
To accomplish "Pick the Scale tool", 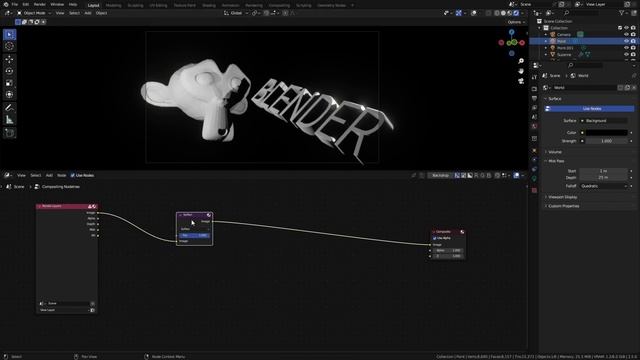I will [9, 83].
